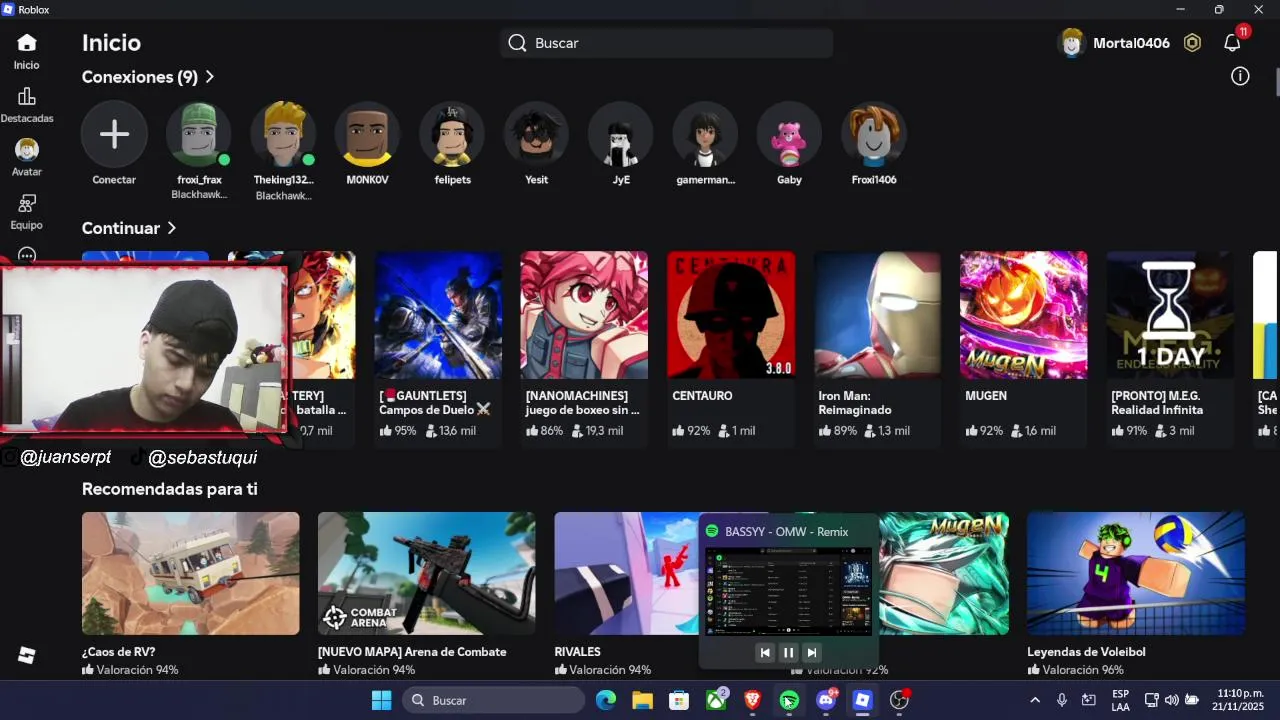Open Discord from taskbar

[826, 700]
